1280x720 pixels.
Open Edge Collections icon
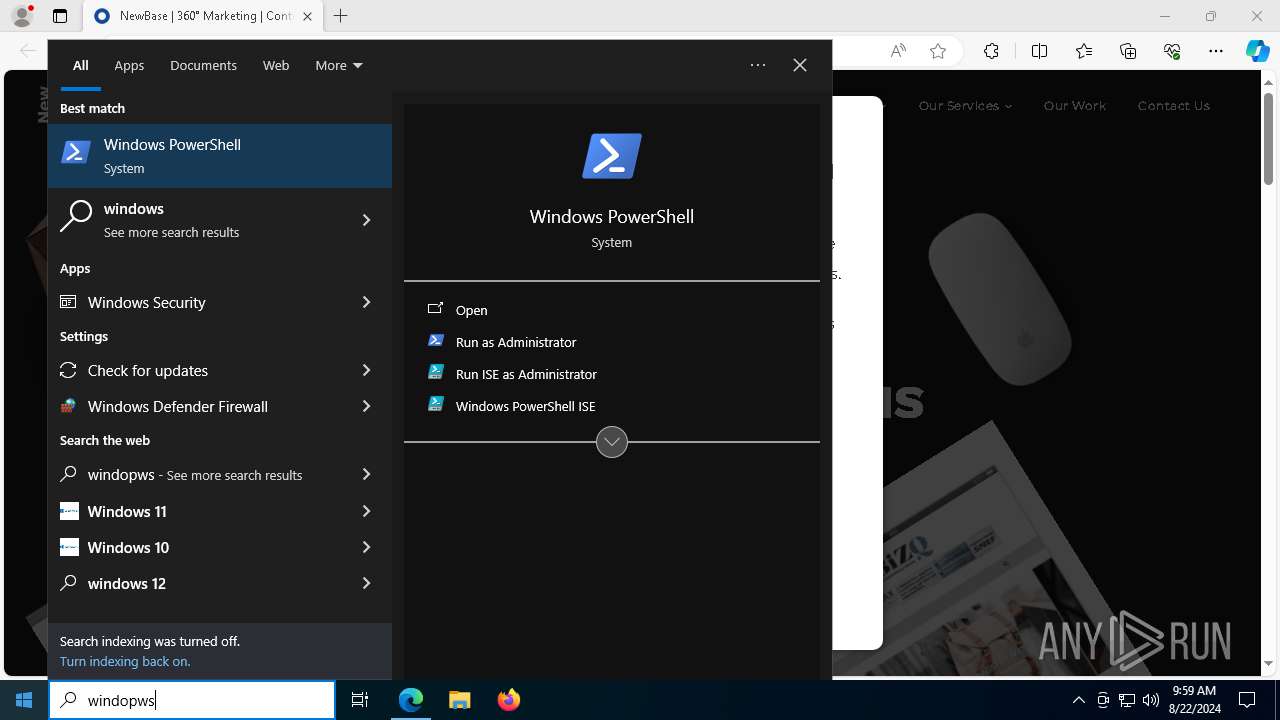coord(1128,51)
